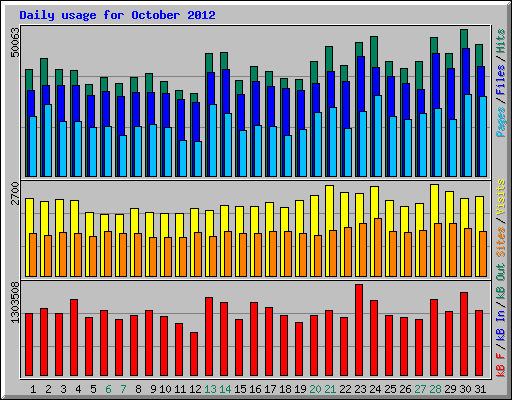This screenshot has width=512, height=400.
Task: Click the yellow visits bar for day 21
Action: pyautogui.click(x=329, y=207)
